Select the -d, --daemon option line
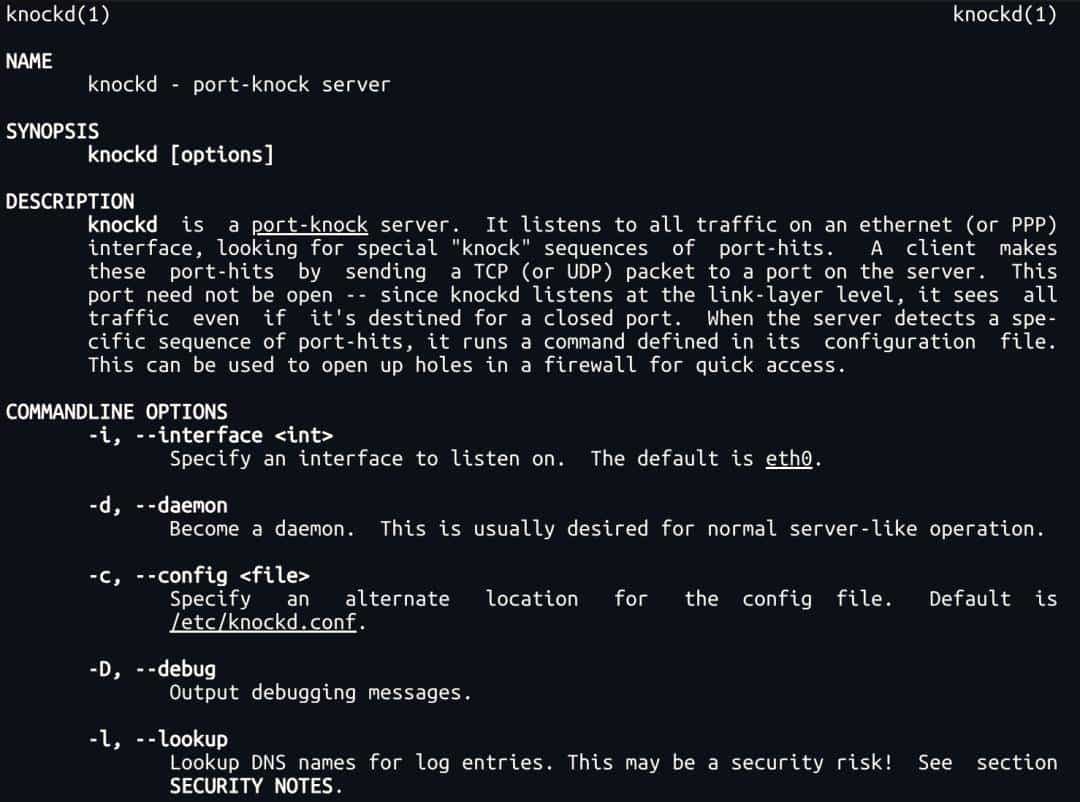1080x802 pixels. pos(158,505)
